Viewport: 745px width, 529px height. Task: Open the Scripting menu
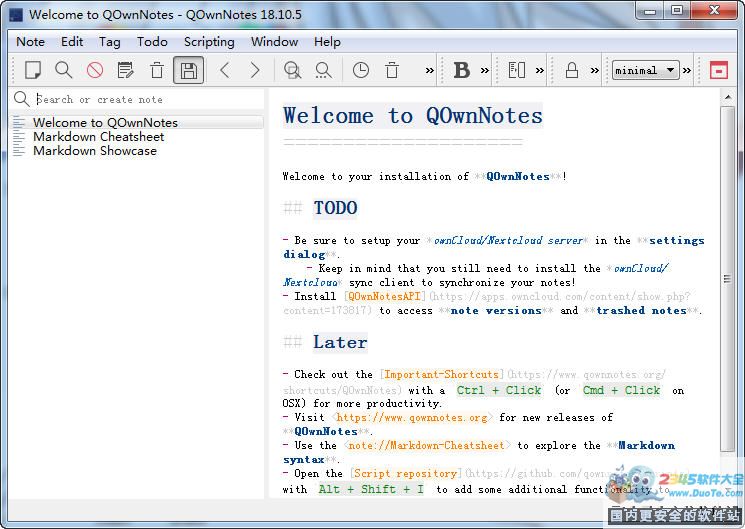(x=209, y=42)
